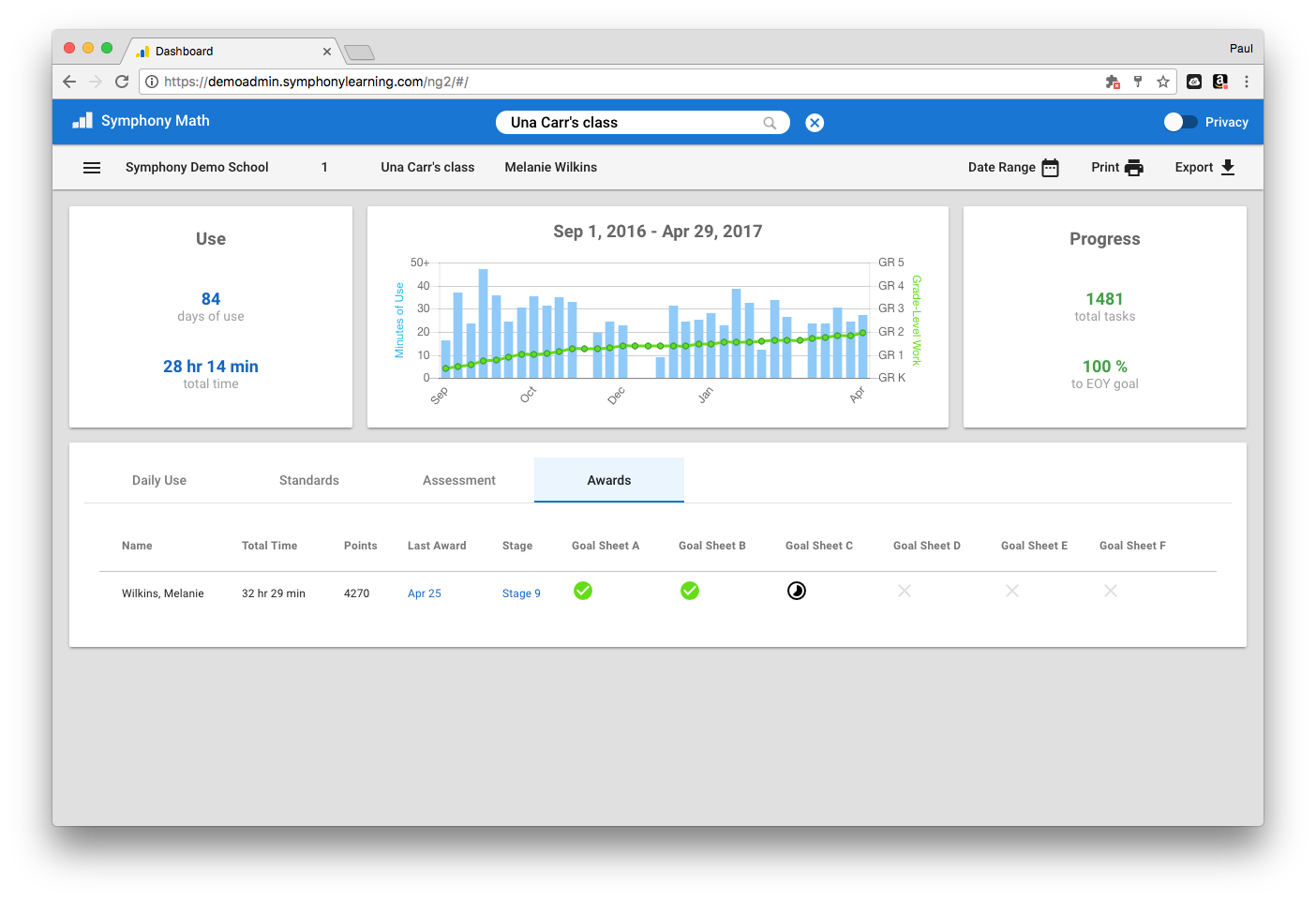Open a new browser tab
This screenshot has width=1316, height=901.
359,52
